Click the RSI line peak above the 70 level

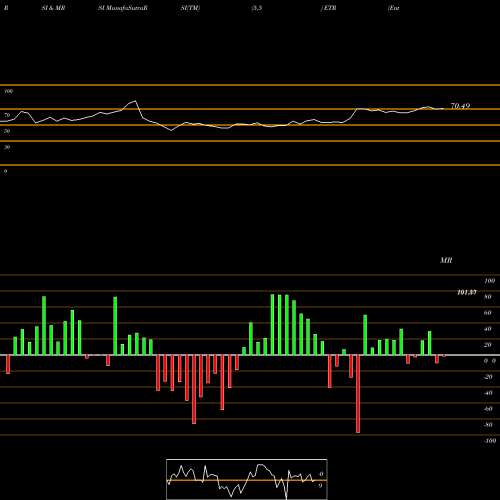[x=135, y=101]
